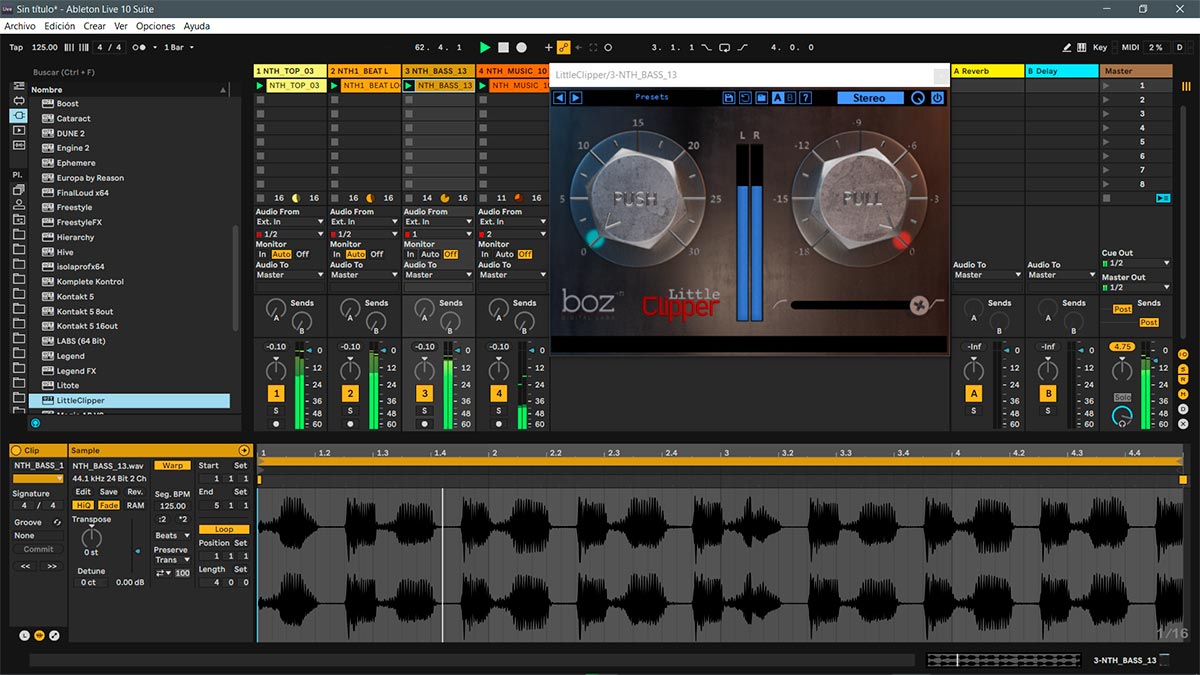Click the PUSH knob in LittleClipper
The height and width of the screenshot is (675, 1200).
tap(636, 197)
